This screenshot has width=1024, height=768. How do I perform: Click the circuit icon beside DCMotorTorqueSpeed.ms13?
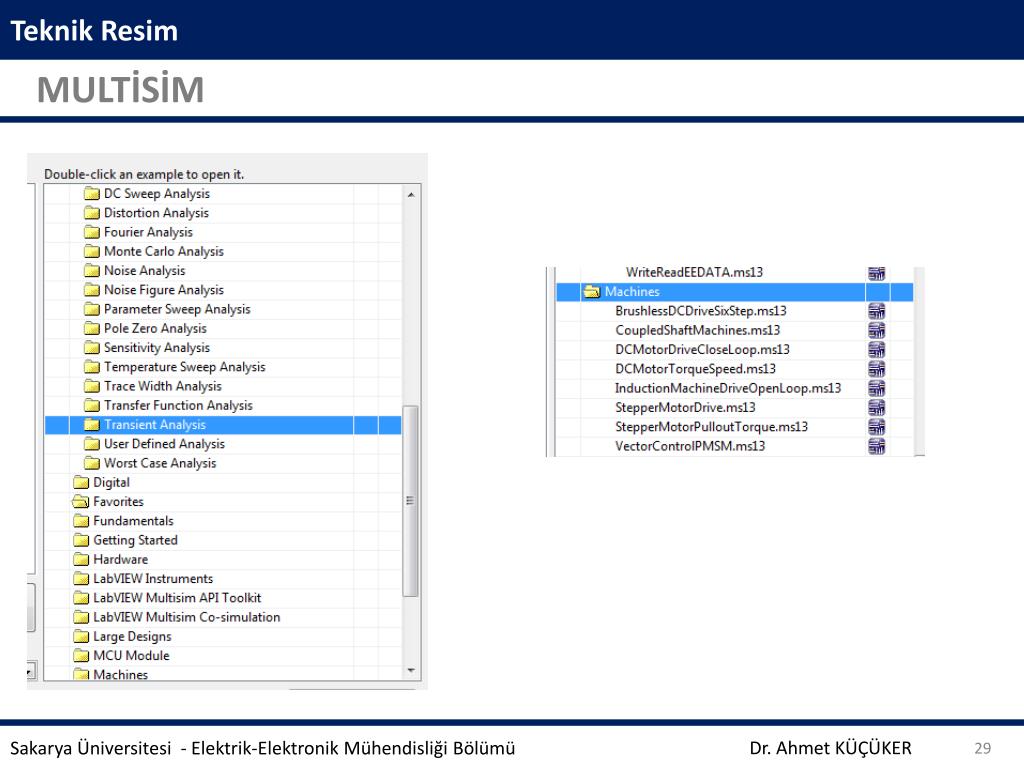876,369
